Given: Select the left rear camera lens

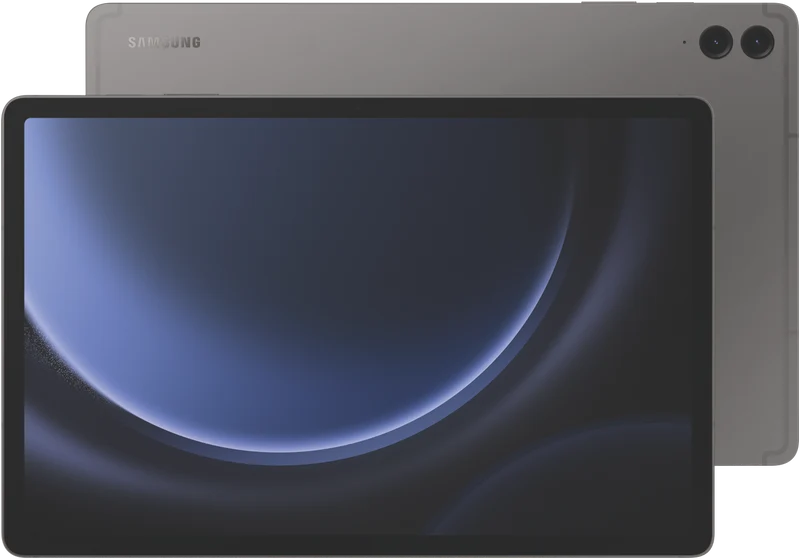Looking at the screenshot, I should click(716, 41).
